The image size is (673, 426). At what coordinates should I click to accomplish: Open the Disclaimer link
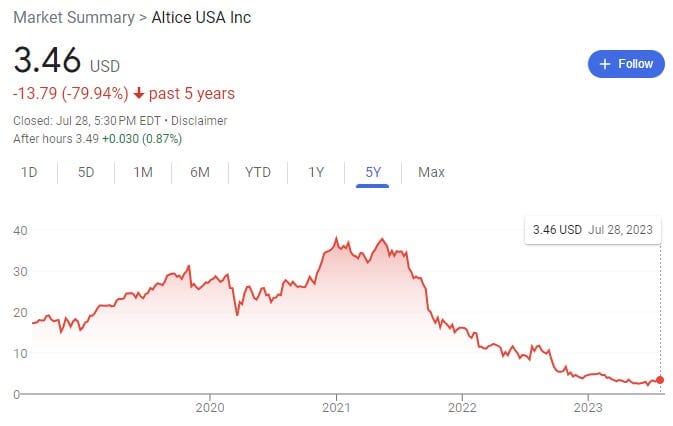click(200, 121)
